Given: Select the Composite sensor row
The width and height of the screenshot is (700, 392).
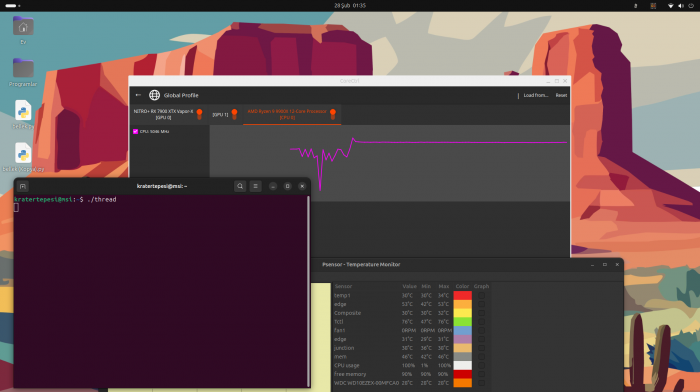Looking at the screenshot, I should [x=412, y=313].
